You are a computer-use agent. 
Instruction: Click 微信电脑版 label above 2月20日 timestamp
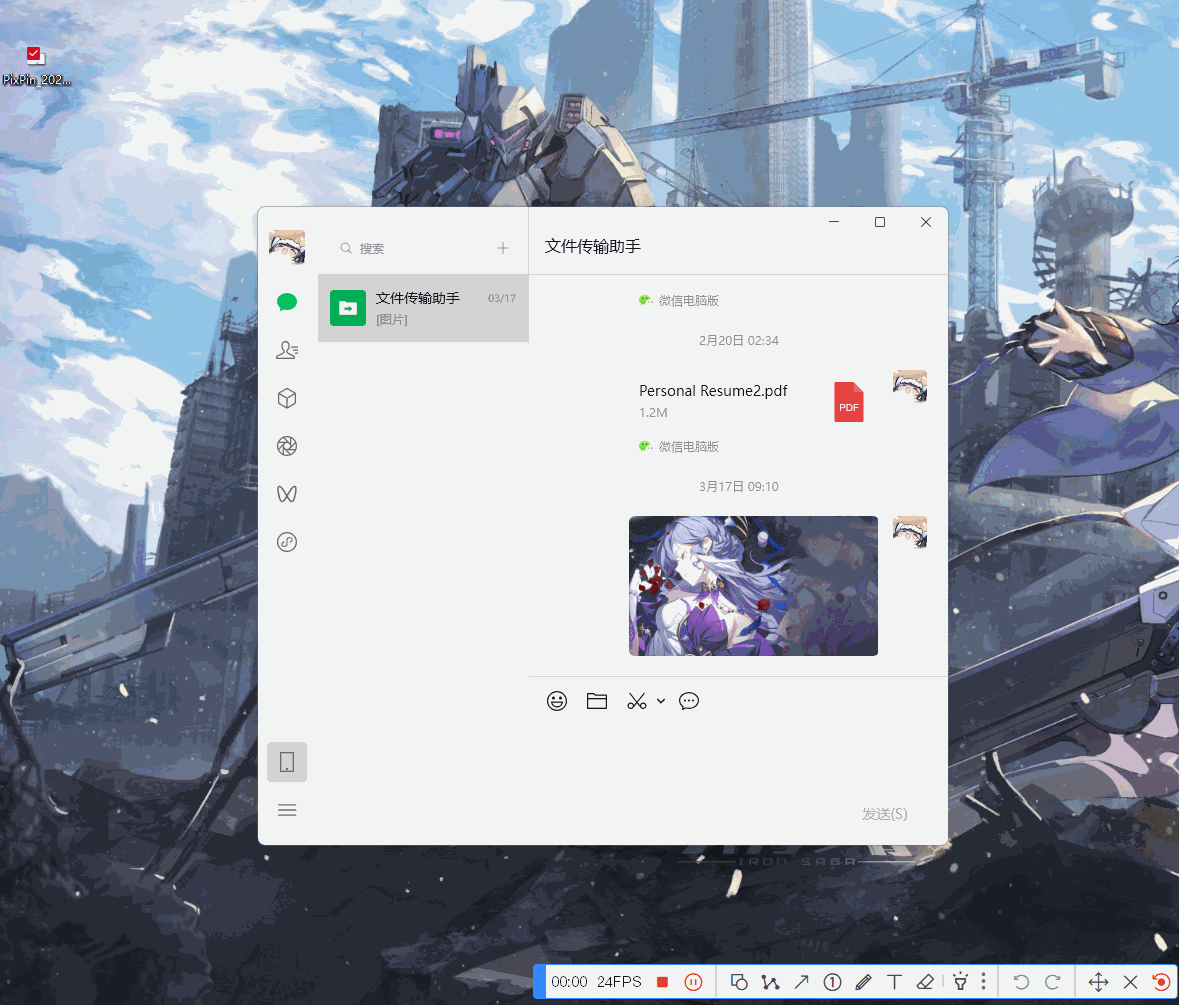click(688, 301)
